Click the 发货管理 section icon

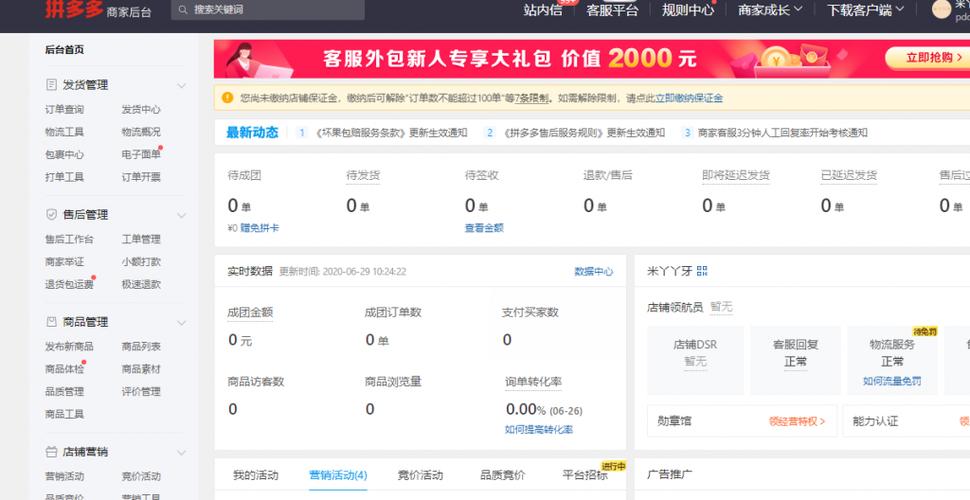tap(52, 85)
